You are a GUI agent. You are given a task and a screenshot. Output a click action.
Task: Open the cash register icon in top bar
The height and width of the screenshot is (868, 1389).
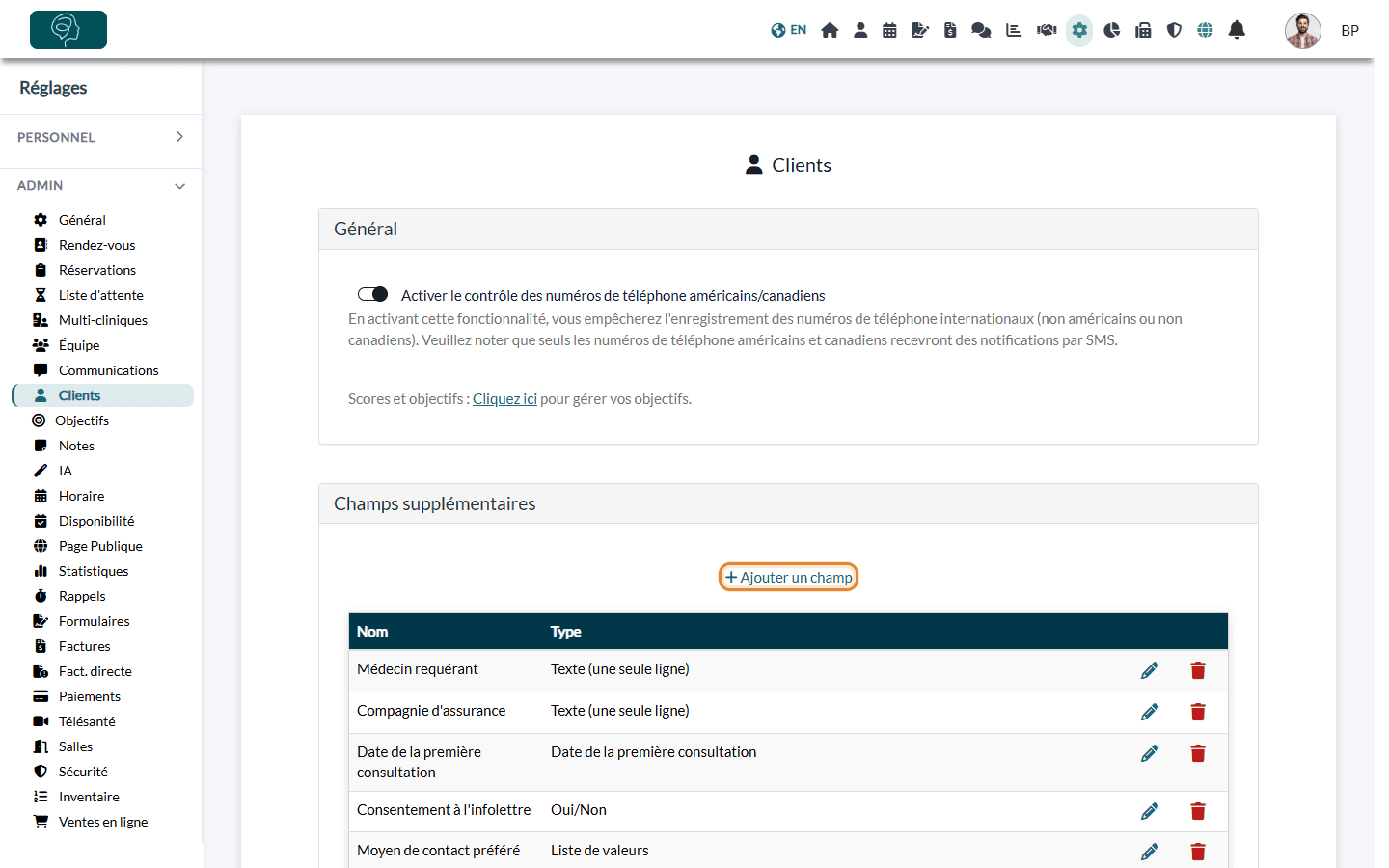1143,30
